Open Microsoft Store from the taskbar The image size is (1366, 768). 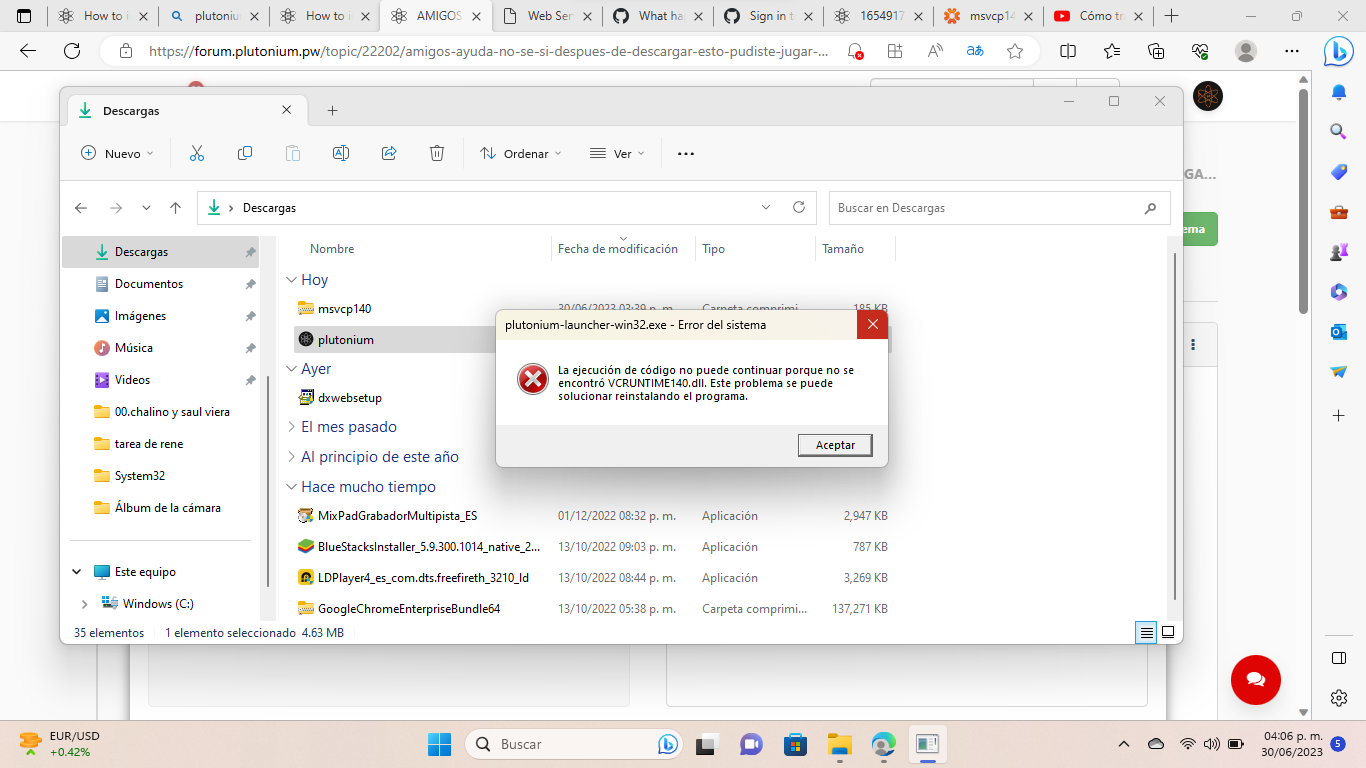tap(795, 744)
